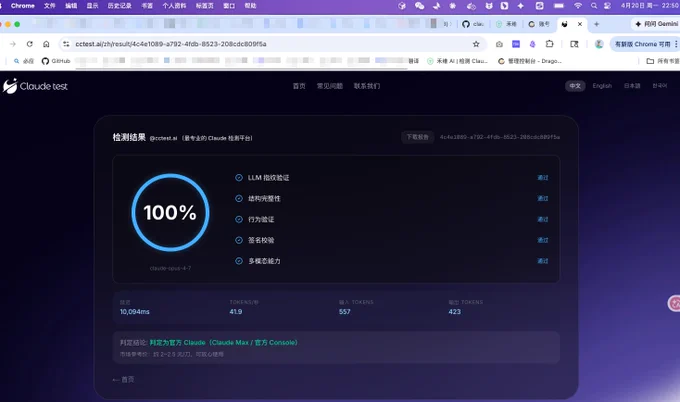
Task: Open the purple flame extension icon
Action: 532,44
